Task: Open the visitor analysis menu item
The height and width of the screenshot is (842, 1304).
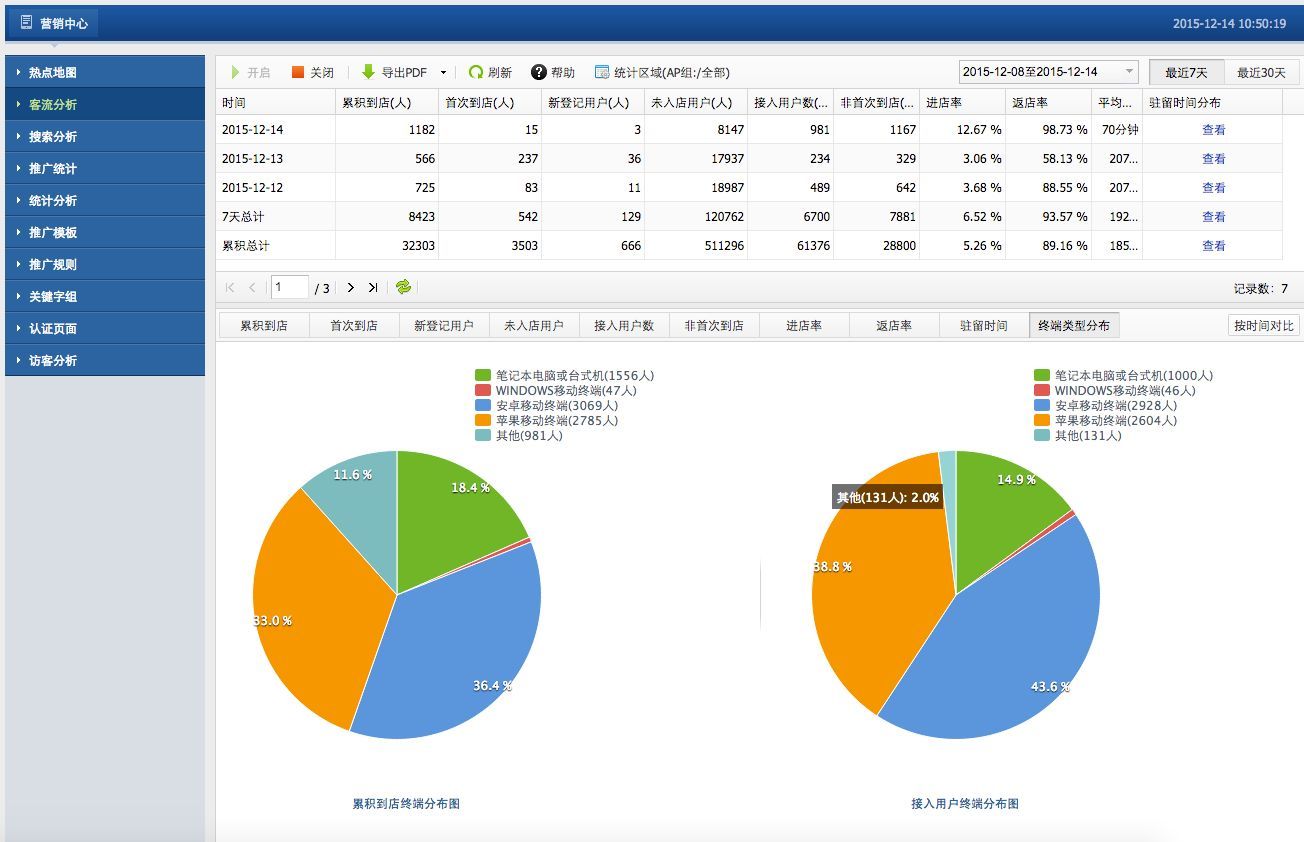Action: (x=53, y=361)
